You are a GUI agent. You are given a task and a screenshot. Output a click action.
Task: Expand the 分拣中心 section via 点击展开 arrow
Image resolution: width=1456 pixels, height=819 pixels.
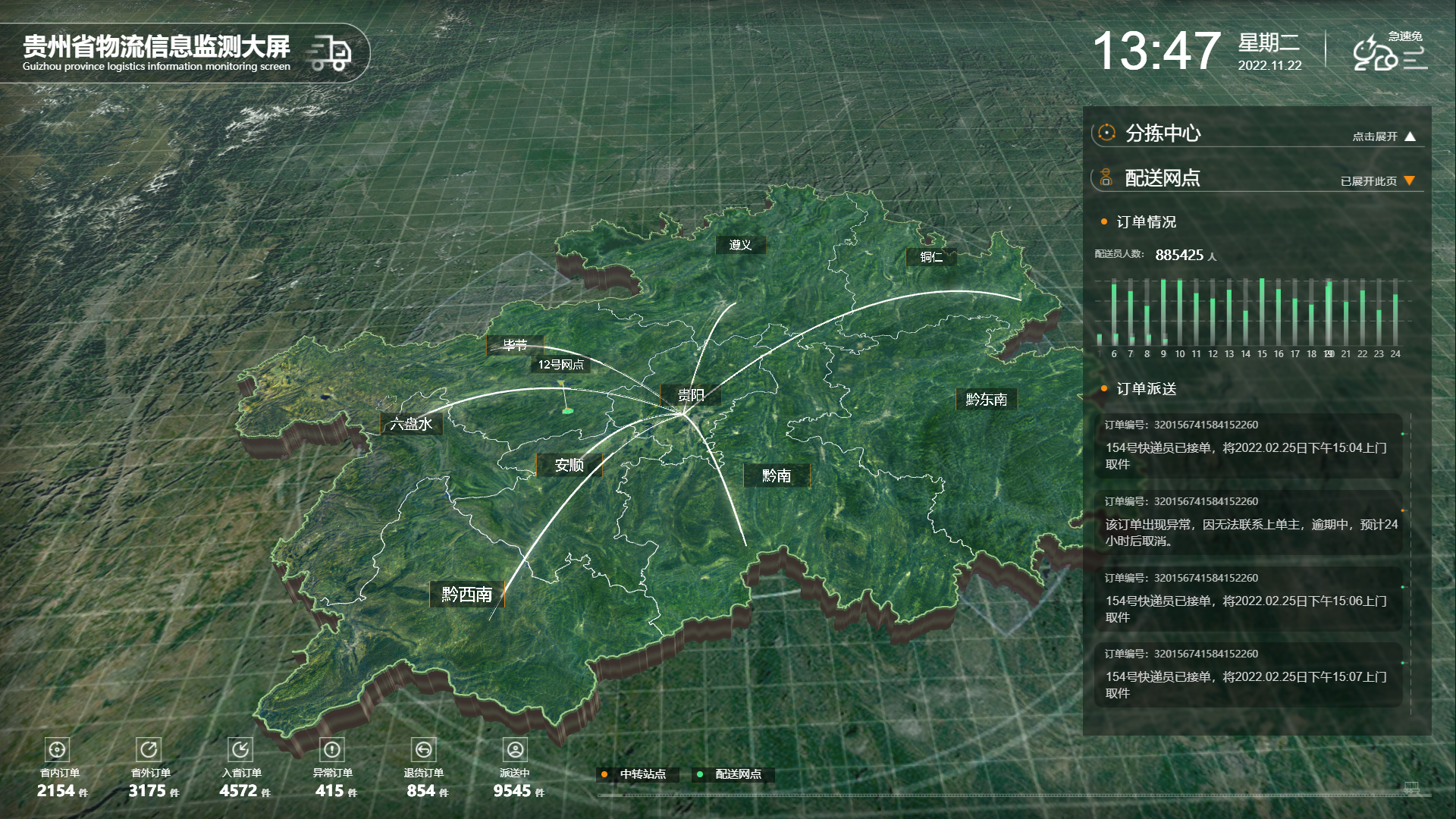(1410, 136)
